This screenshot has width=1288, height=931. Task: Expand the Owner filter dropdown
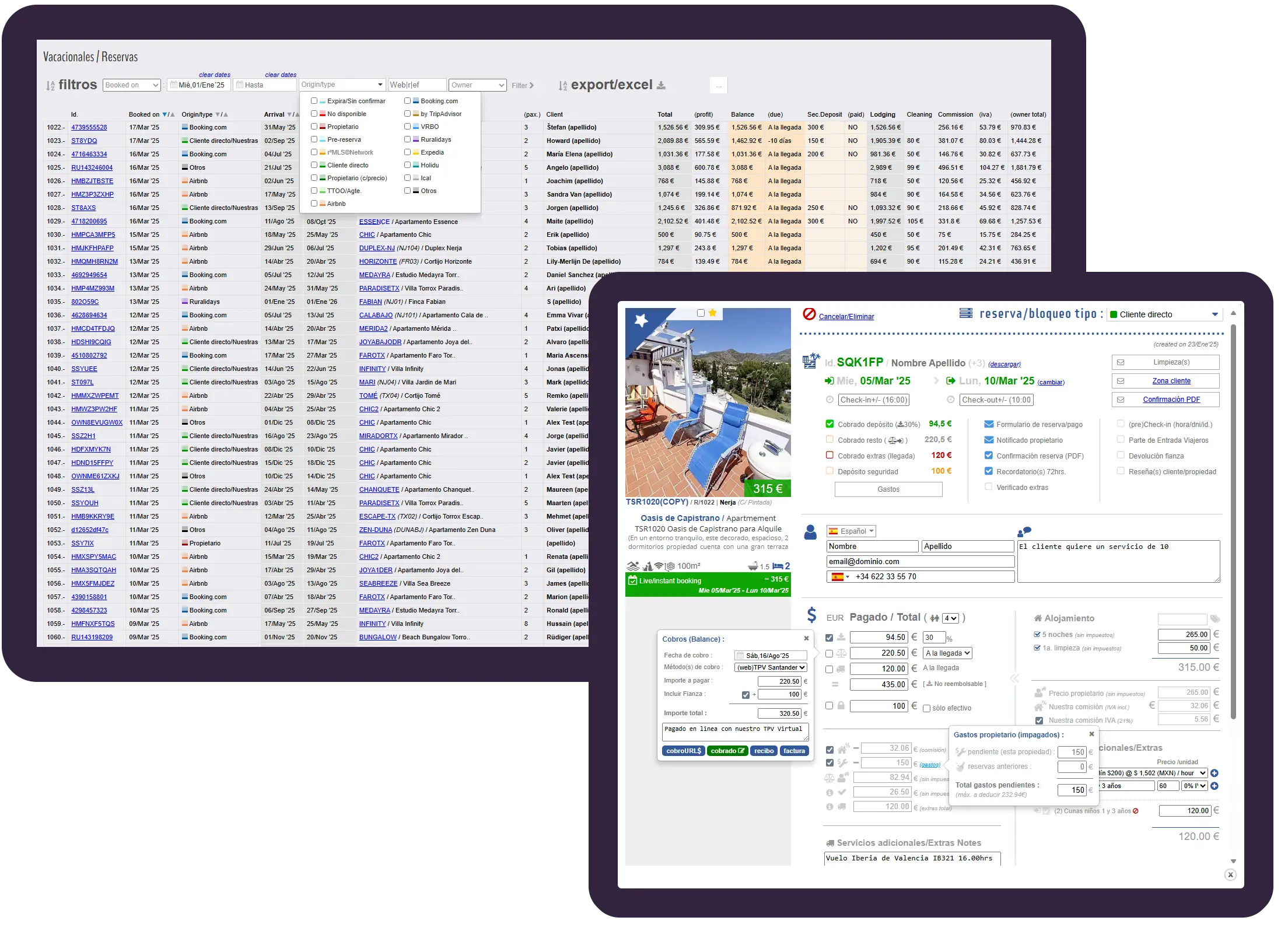[x=478, y=85]
